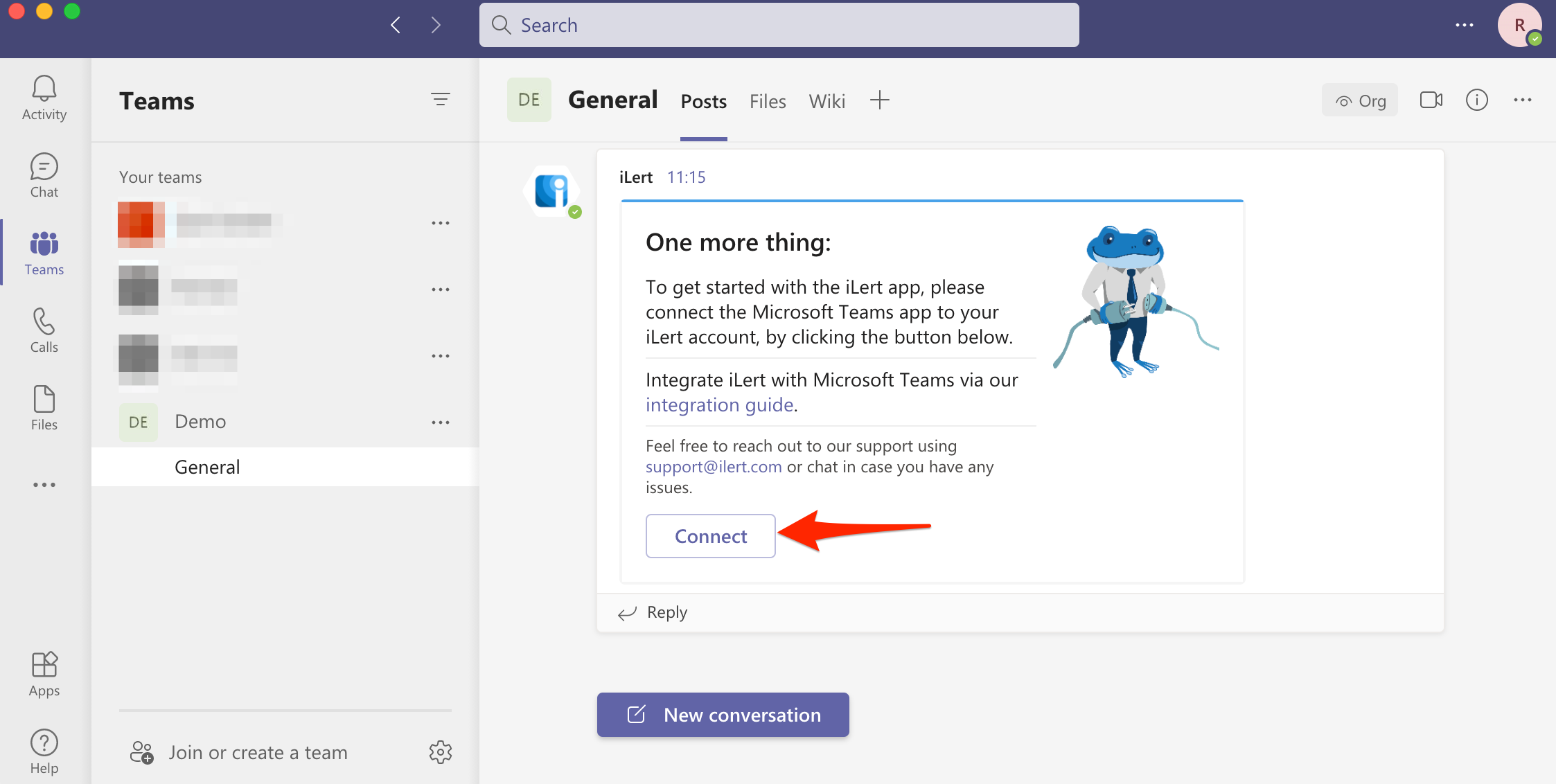1556x784 pixels.
Task: Start a New conversation
Action: coord(723,715)
